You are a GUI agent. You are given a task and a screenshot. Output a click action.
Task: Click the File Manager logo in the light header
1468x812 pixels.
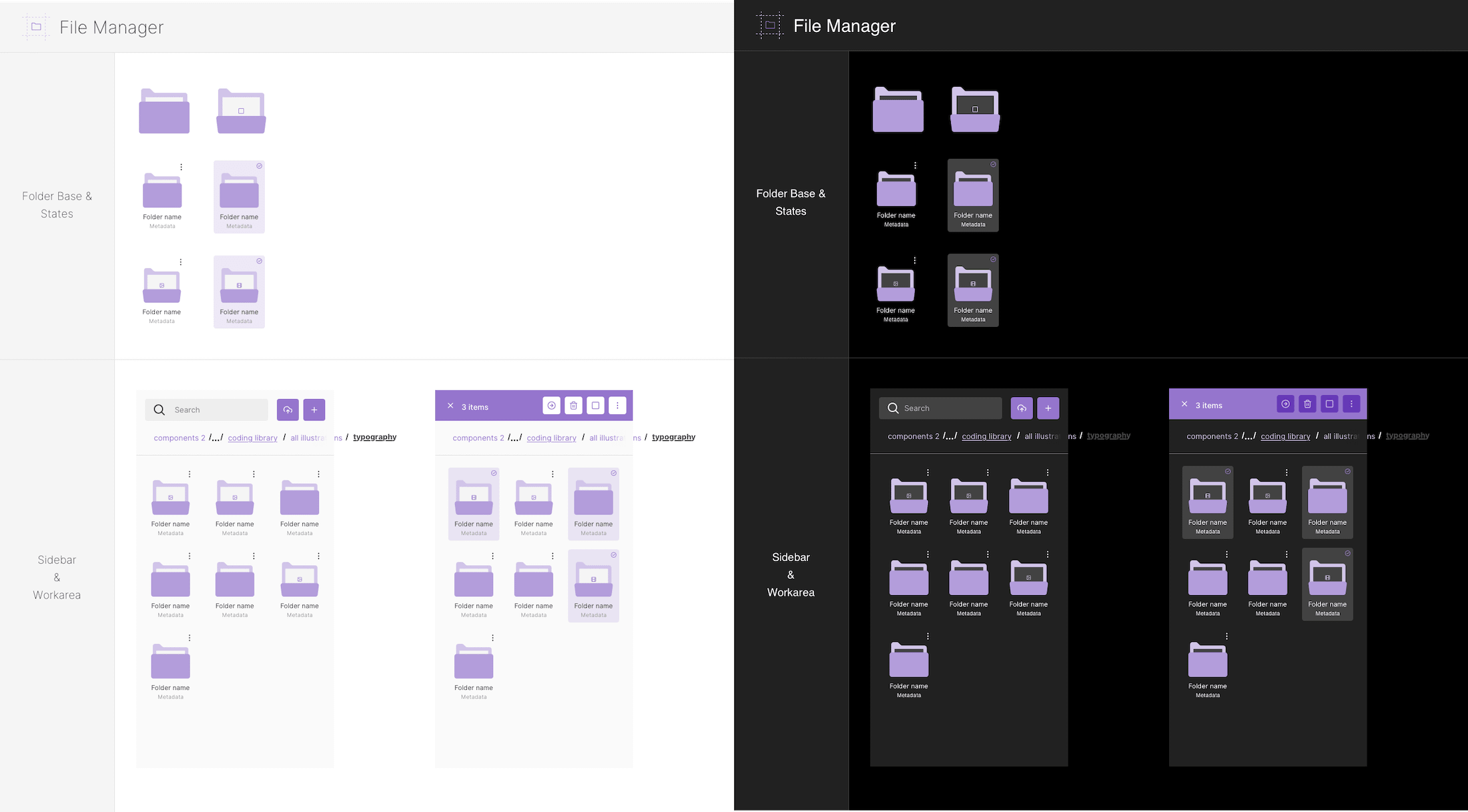click(37, 27)
